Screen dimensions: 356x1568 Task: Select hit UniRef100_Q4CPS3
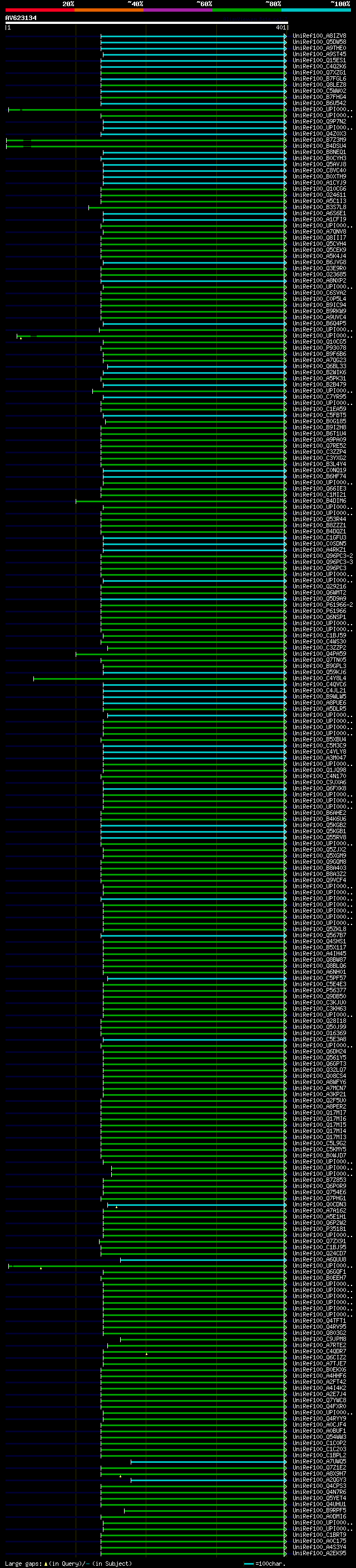coord(319,1486)
